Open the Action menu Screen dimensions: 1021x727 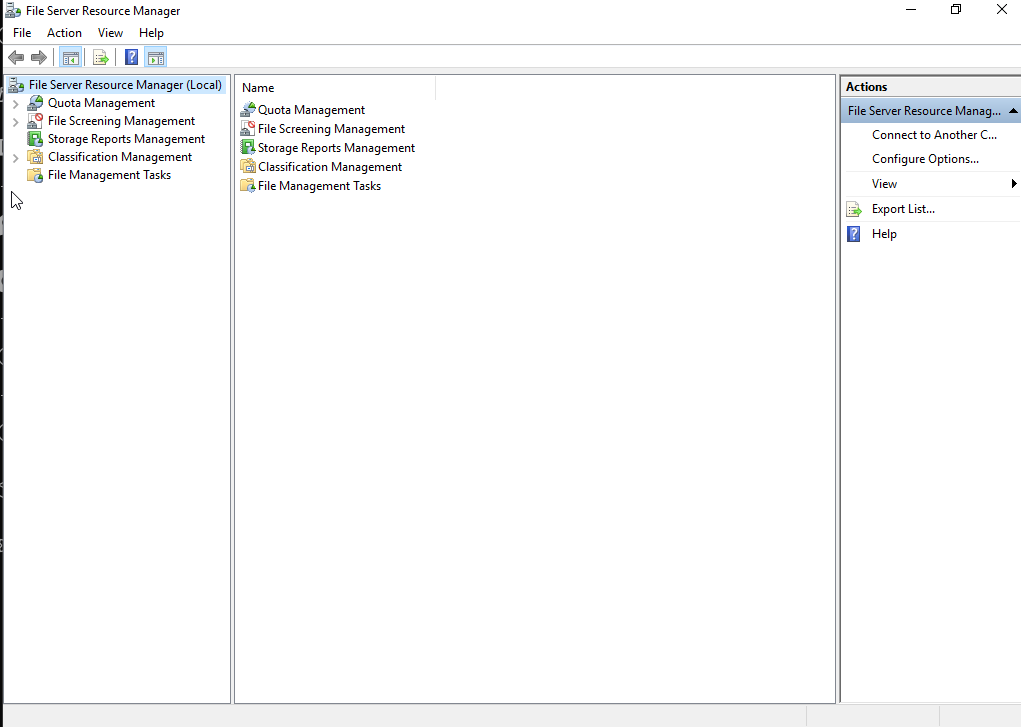click(64, 32)
